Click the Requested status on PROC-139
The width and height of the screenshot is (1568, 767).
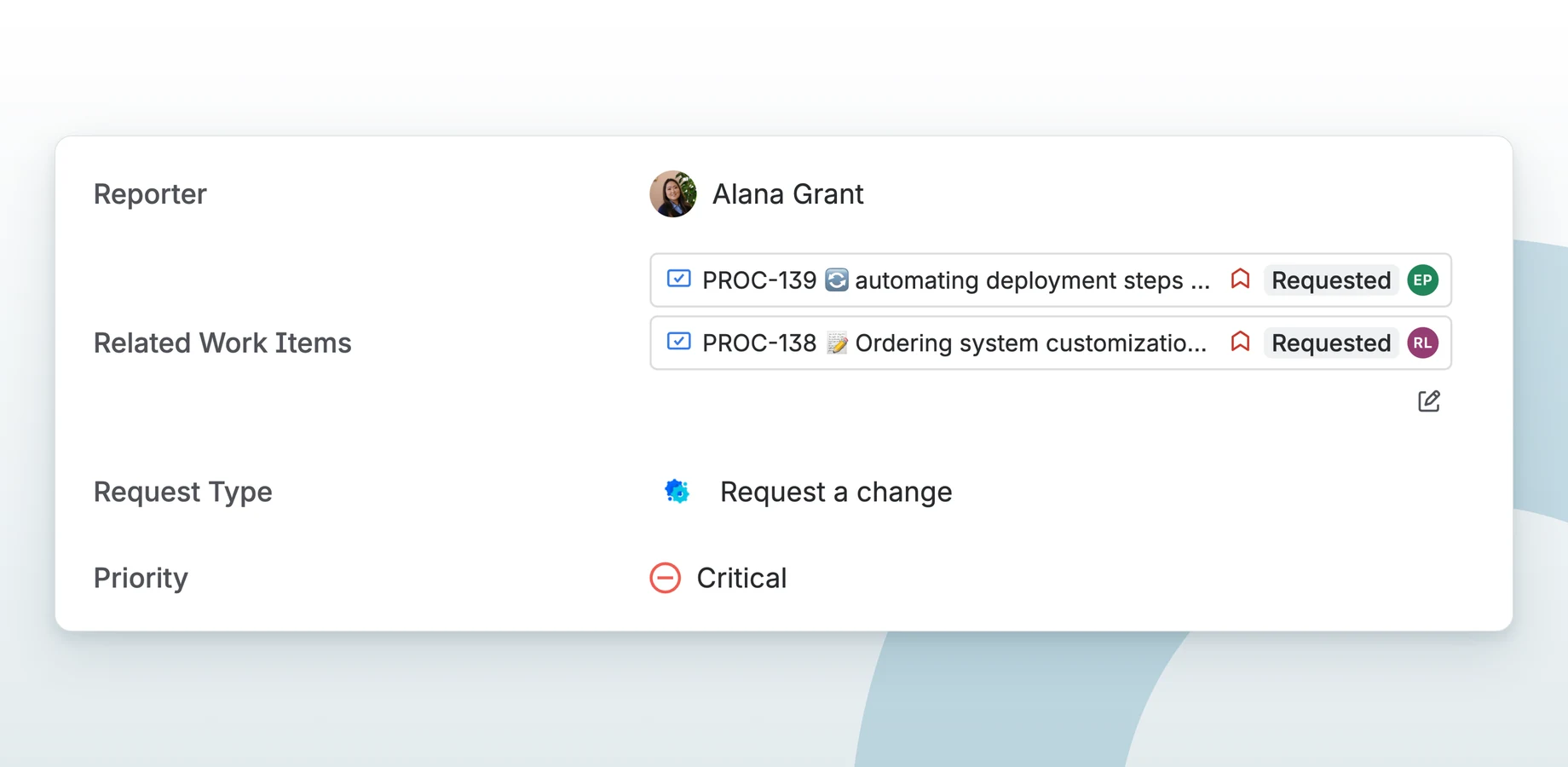(x=1331, y=280)
